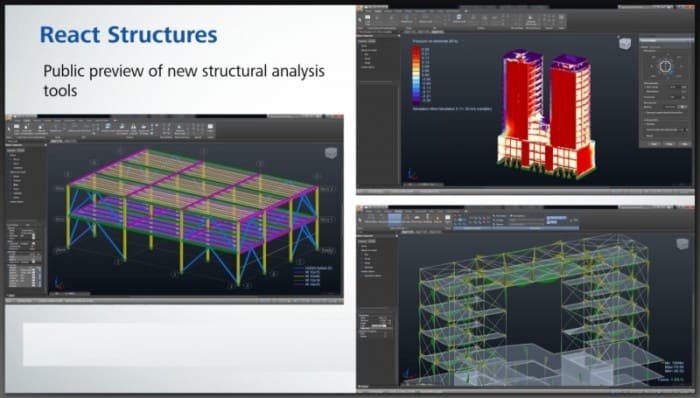
Task: Click the rightmost white ribbon icon in the steel frame window
Action: (x=210, y=126)
